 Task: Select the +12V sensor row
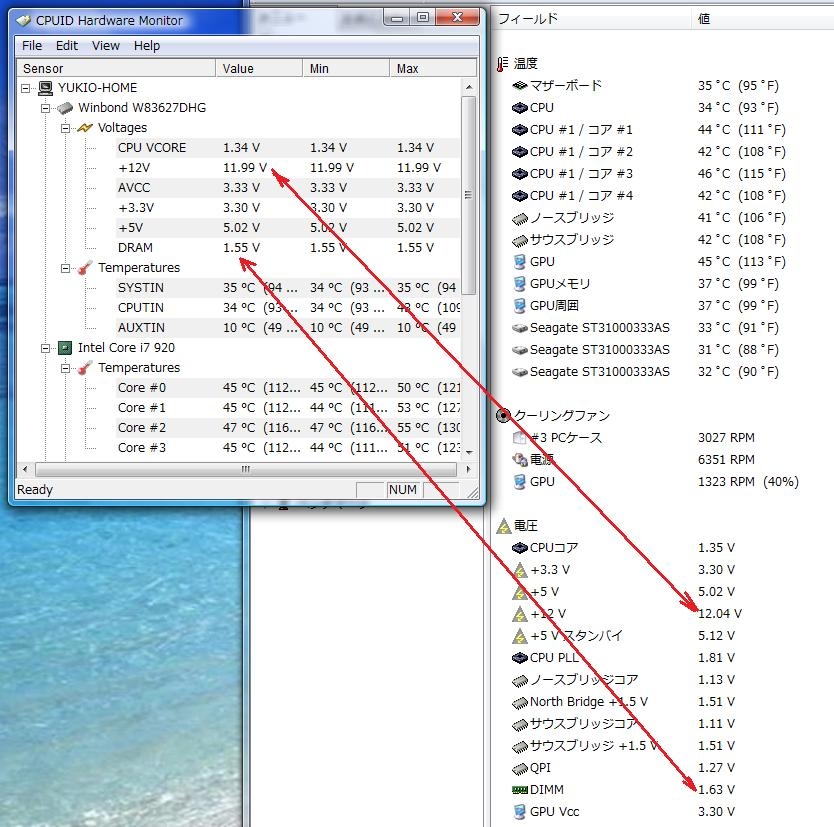tap(287, 168)
